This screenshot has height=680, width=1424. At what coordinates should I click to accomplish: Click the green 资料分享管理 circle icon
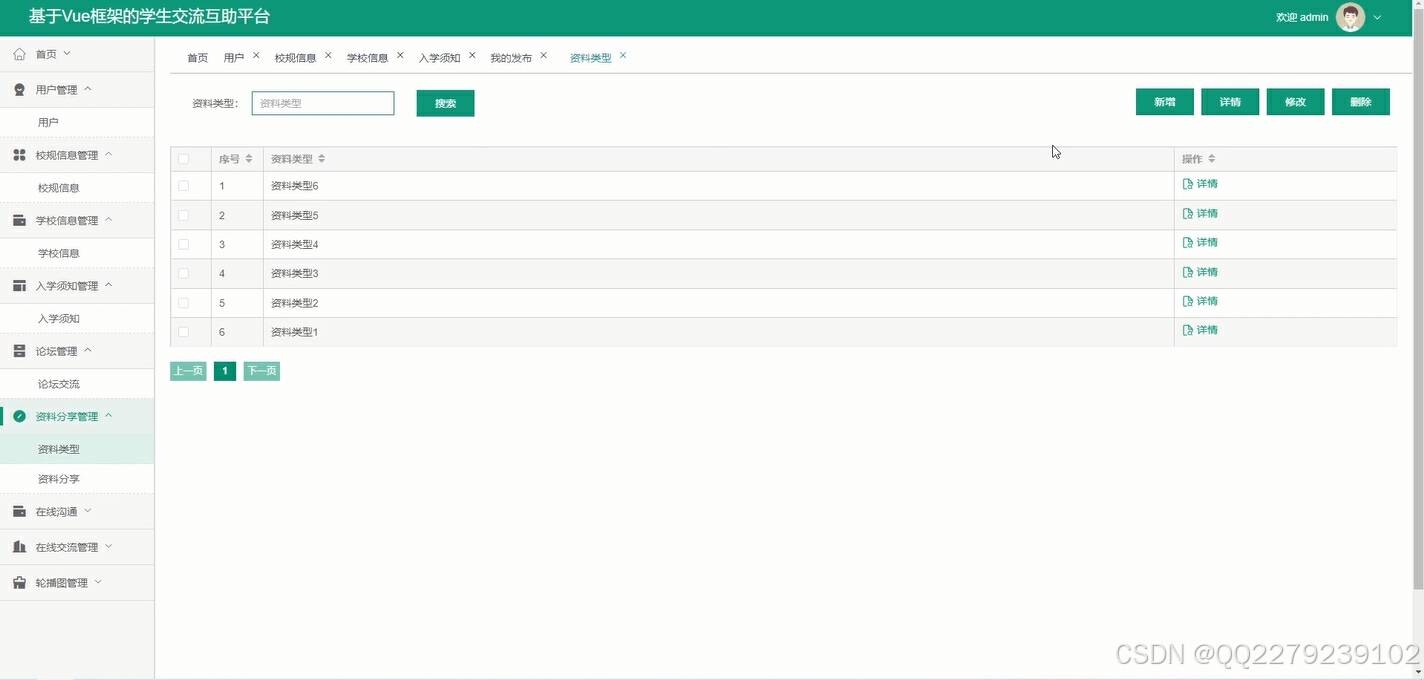coord(18,415)
